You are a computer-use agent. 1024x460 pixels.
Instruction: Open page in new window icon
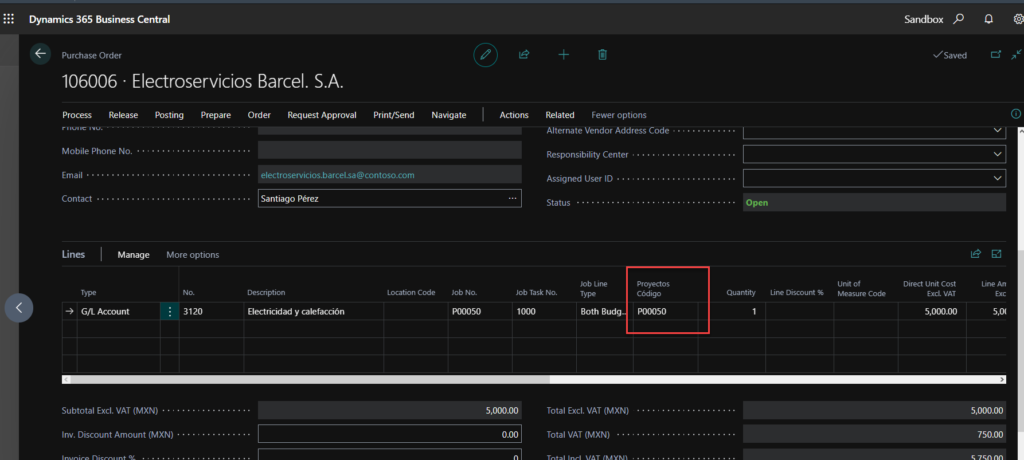click(x=996, y=55)
